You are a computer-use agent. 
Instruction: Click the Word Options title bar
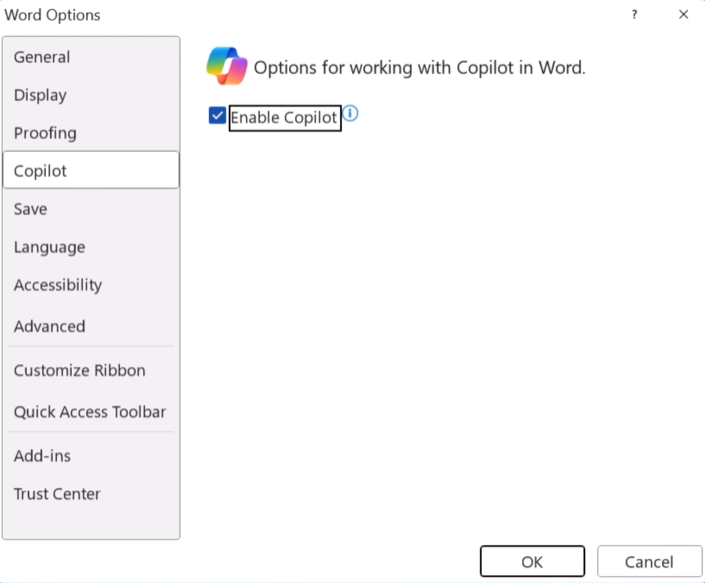point(300,15)
